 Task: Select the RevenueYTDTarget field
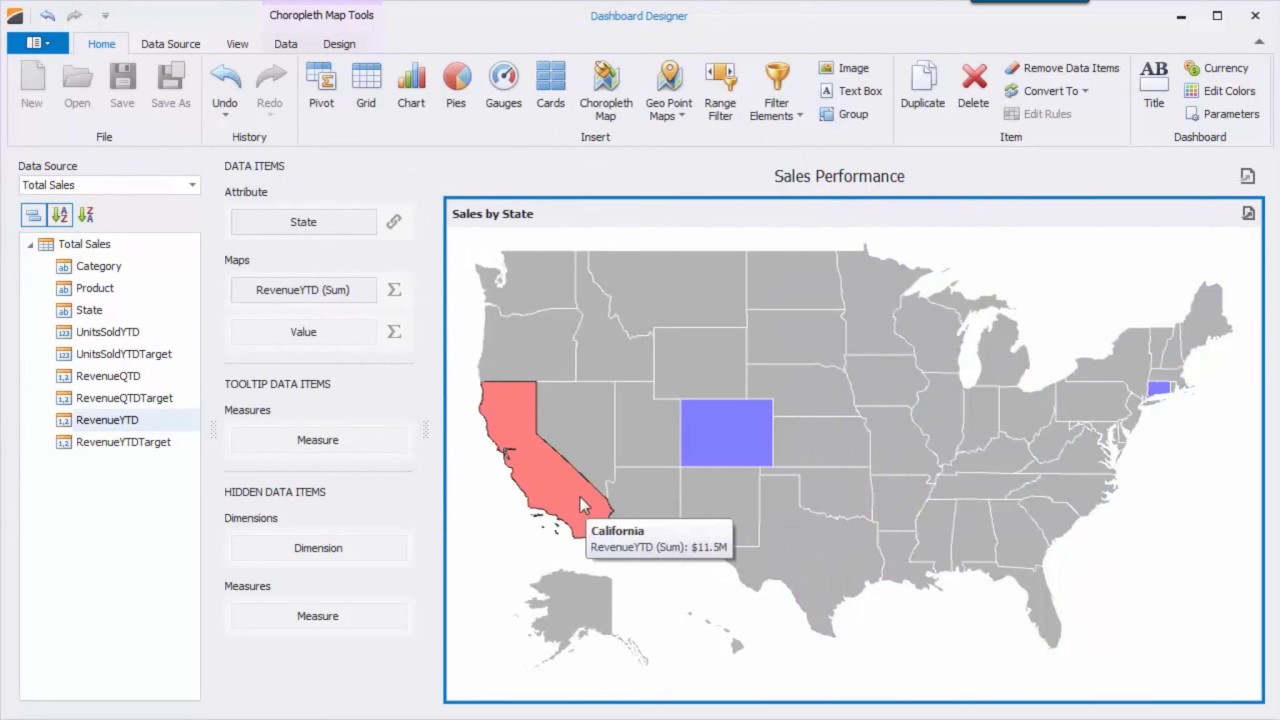123,442
